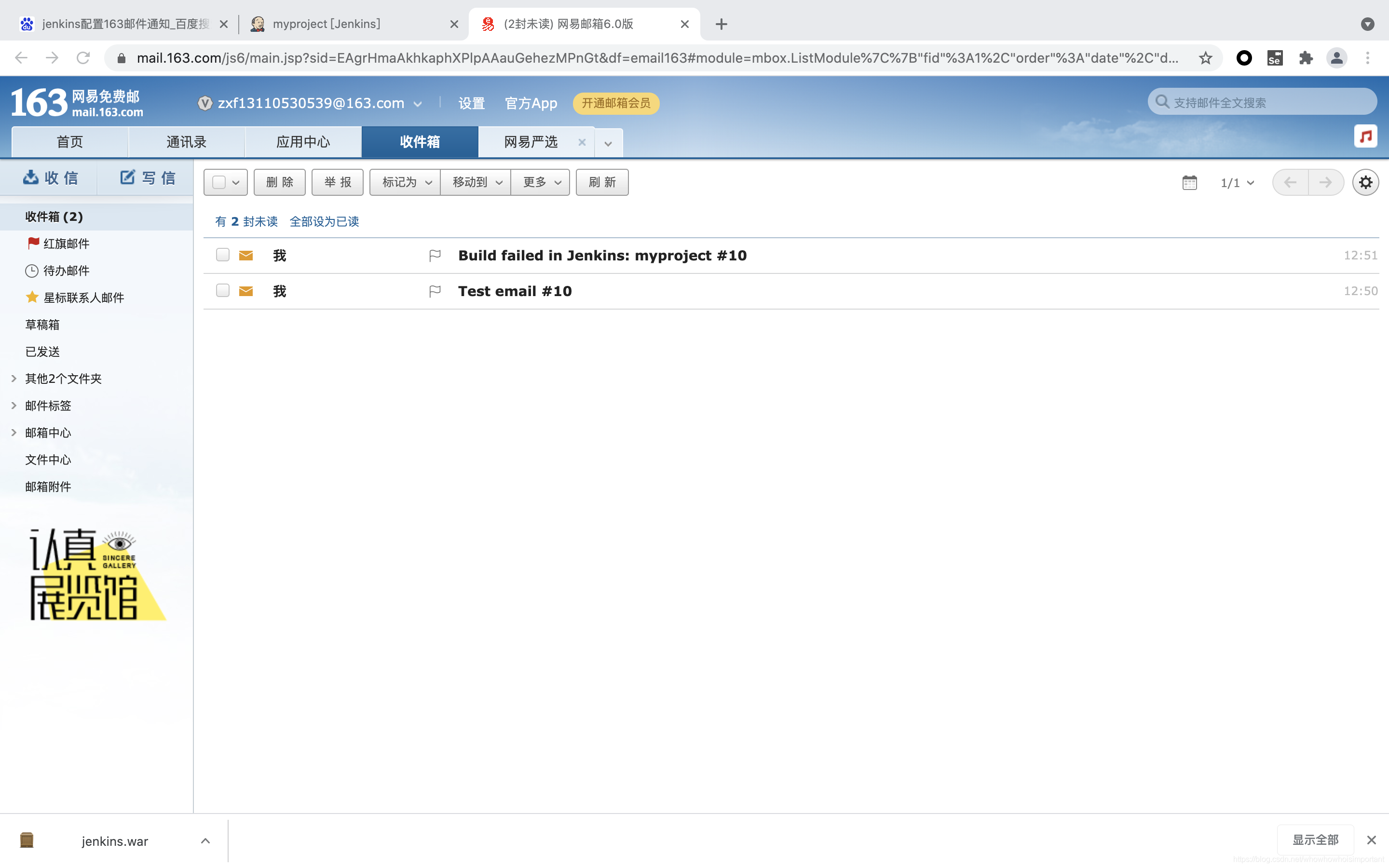Click the 举报 button
Screen dimensions: 1389x868
point(338,183)
